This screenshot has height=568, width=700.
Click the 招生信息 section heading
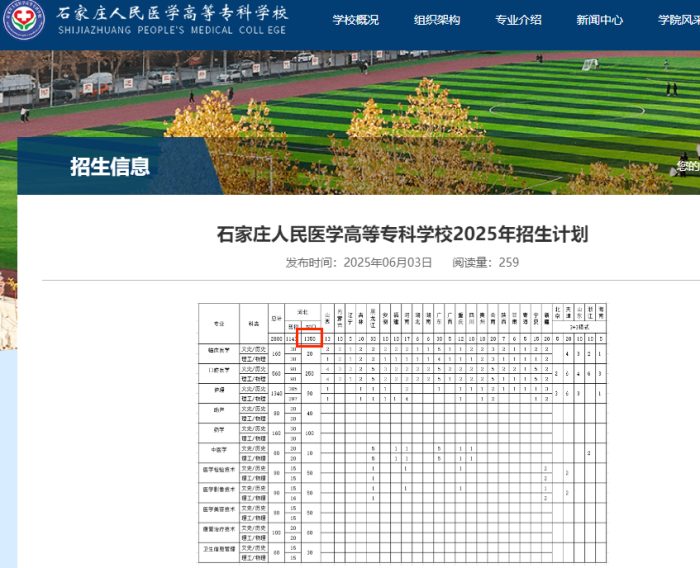pyautogui.click(x=110, y=167)
